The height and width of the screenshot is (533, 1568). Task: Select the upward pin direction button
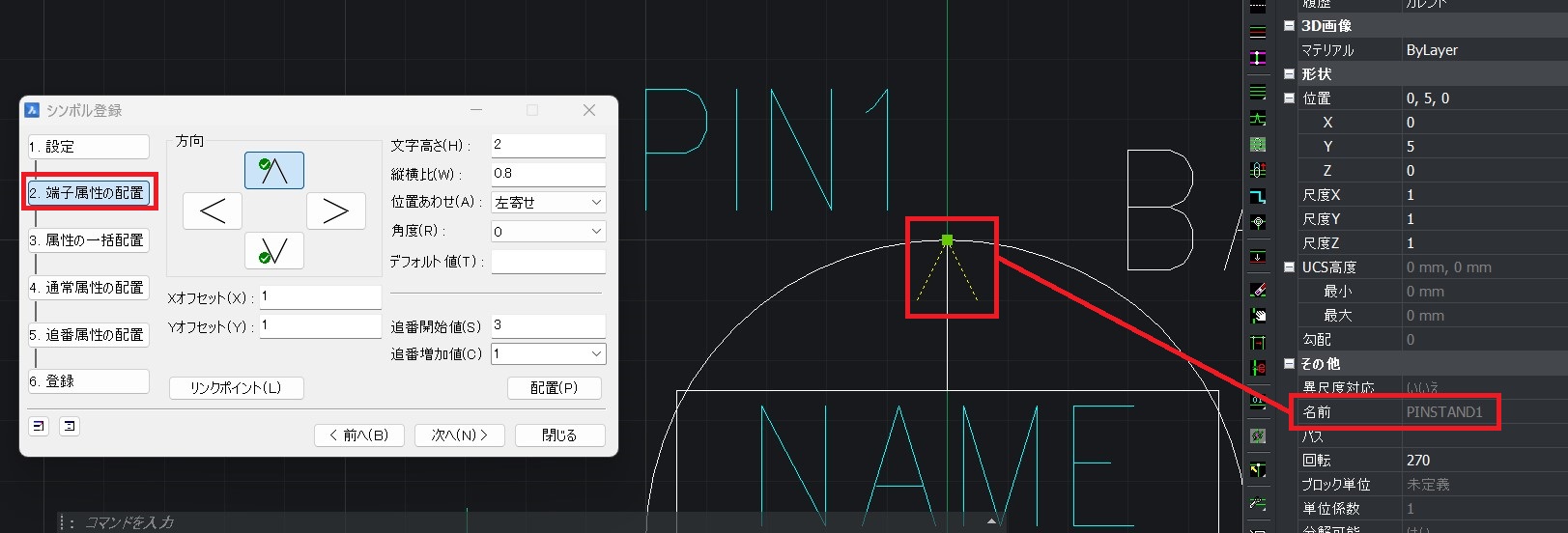(x=274, y=170)
